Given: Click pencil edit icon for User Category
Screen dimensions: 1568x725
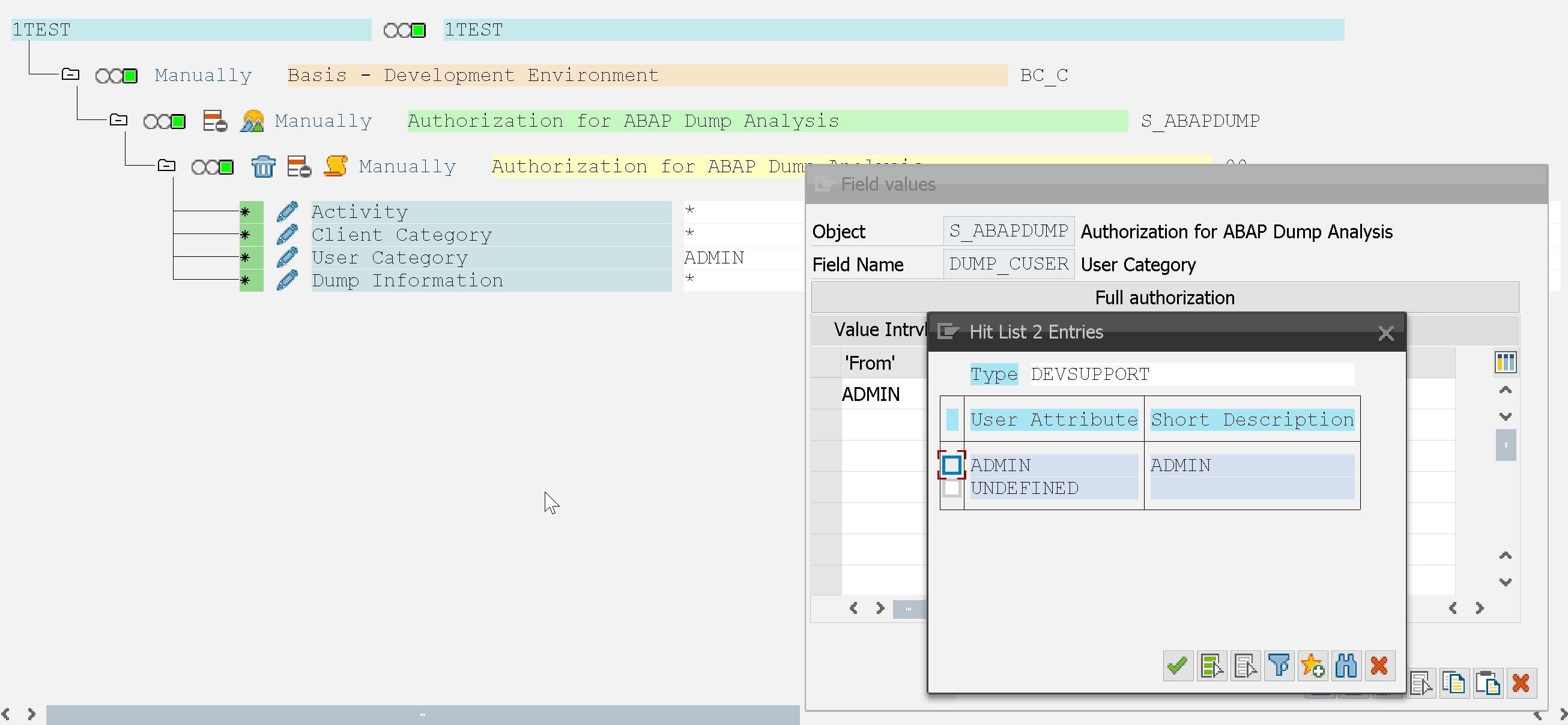Looking at the screenshot, I should [x=286, y=257].
